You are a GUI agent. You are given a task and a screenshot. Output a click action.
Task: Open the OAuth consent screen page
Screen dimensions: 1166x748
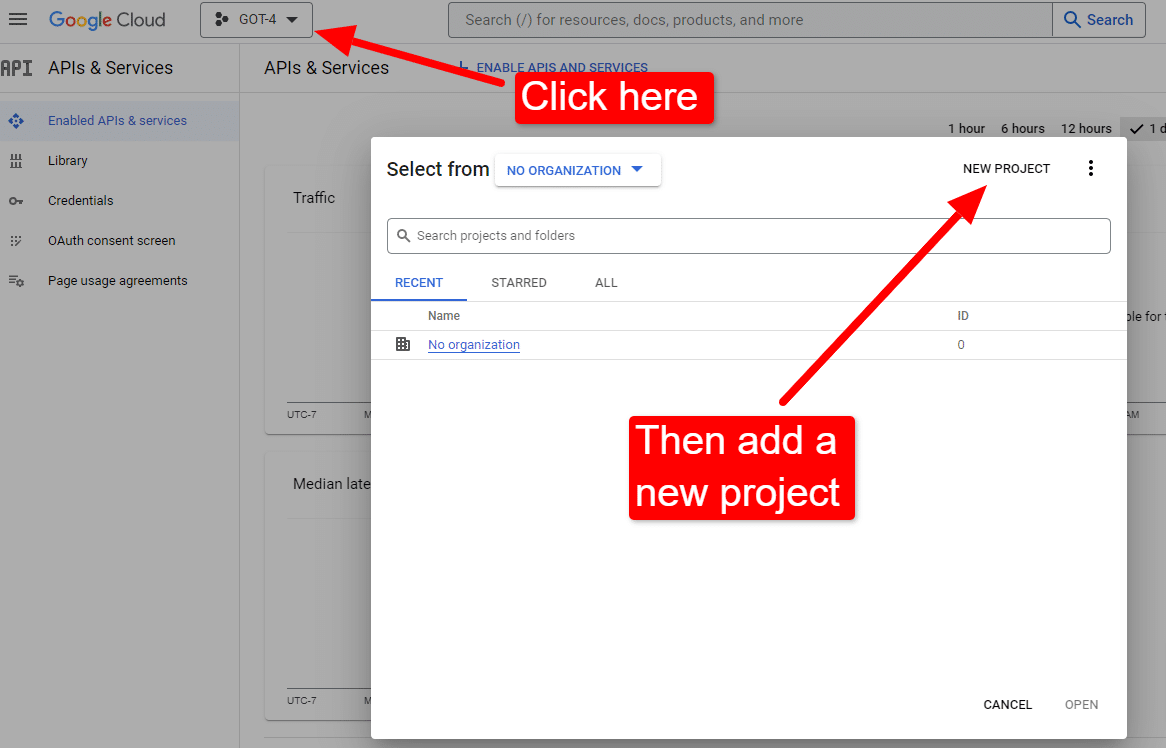[111, 240]
